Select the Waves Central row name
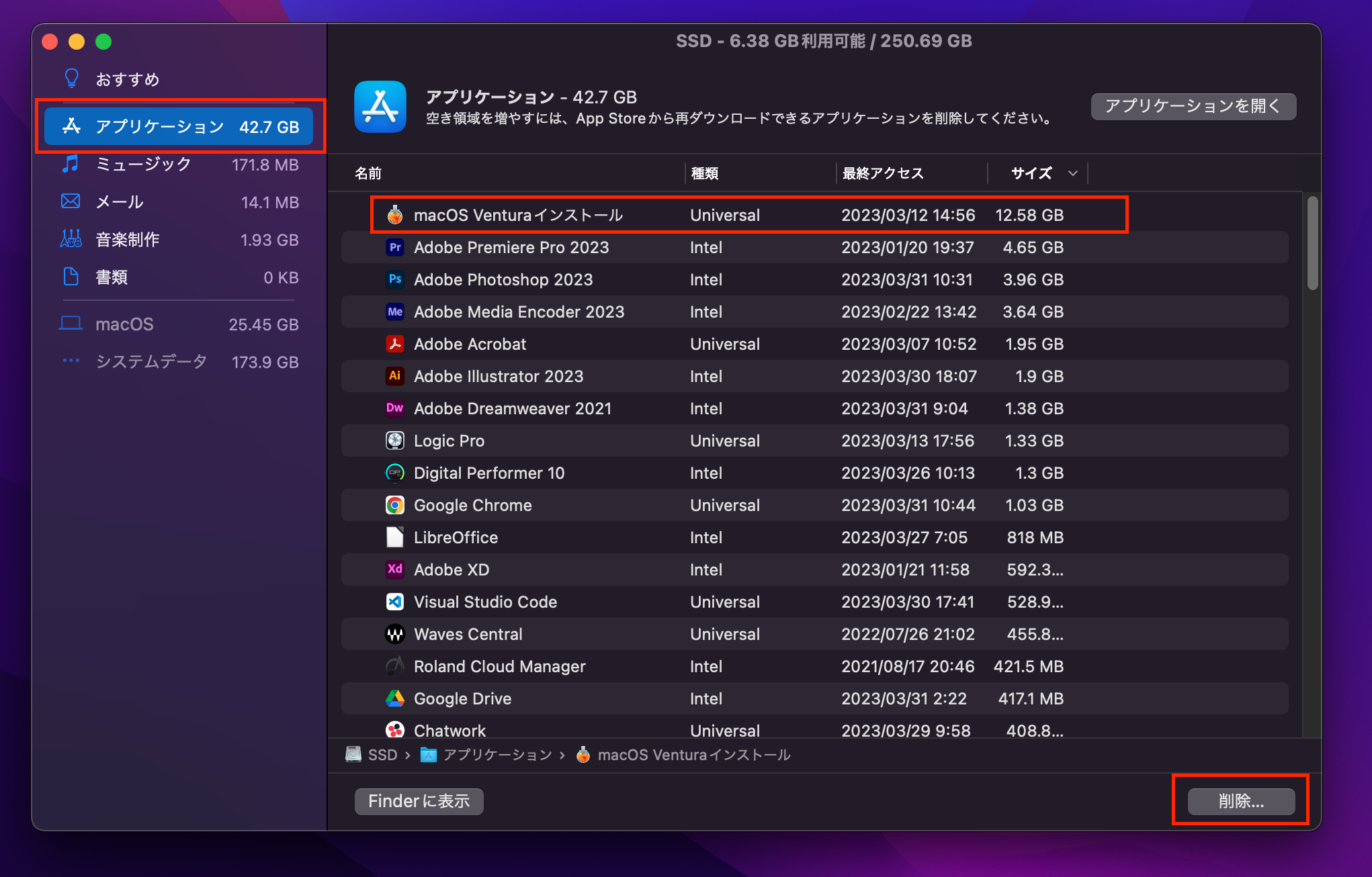Image resolution: width=1372 pixels, height=877 pixels. (468, 634)
